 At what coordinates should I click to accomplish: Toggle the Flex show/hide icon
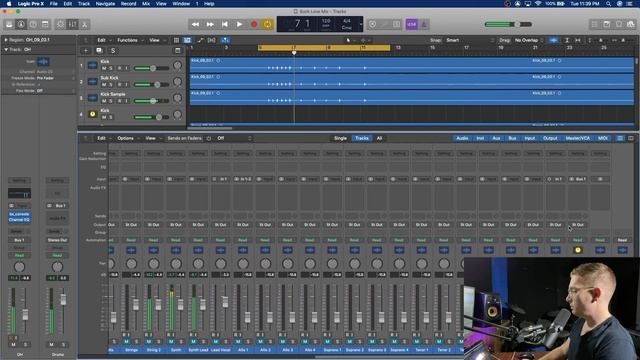point(211,40)
